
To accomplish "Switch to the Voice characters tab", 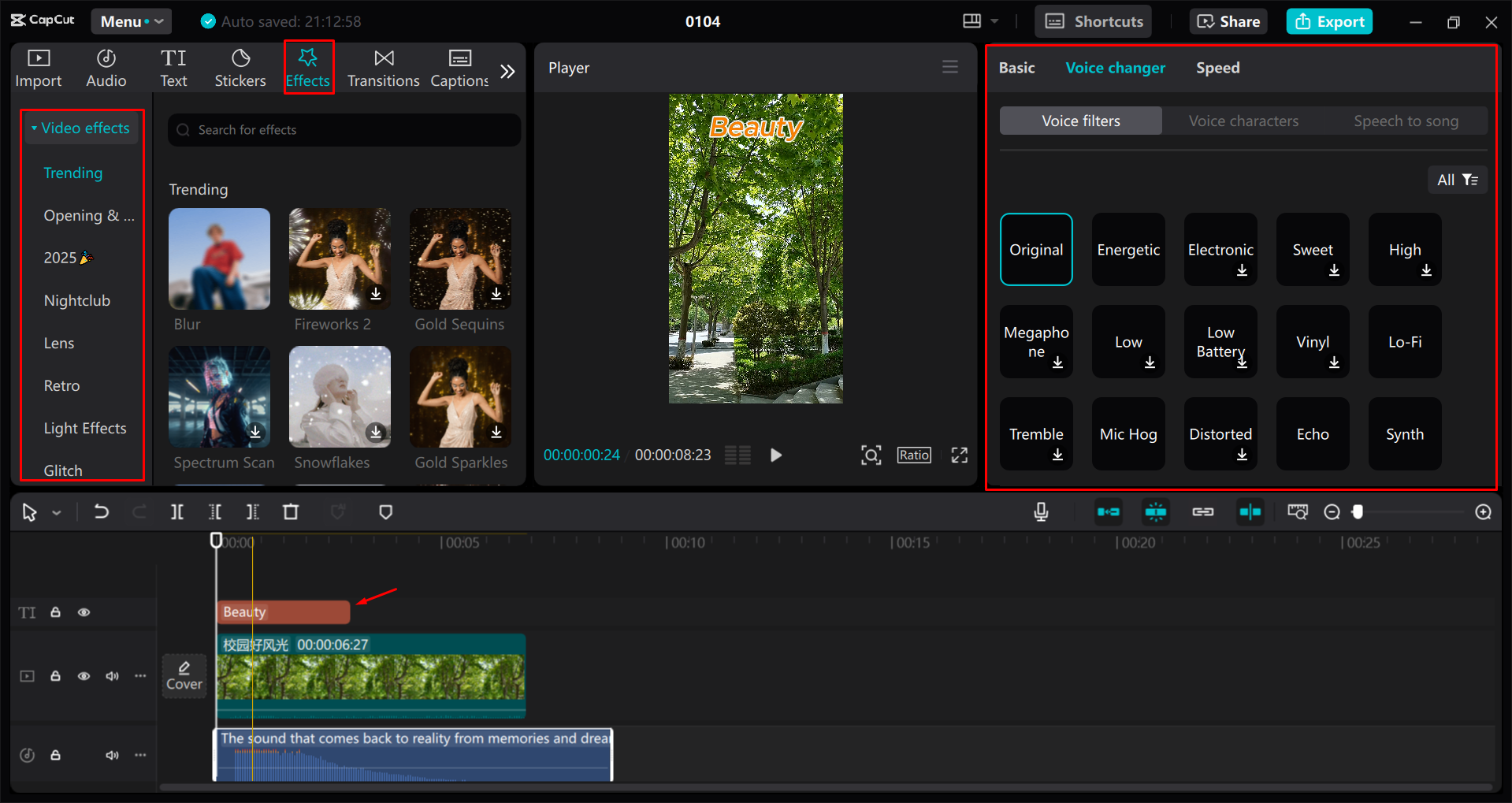I will point(1243,121).
